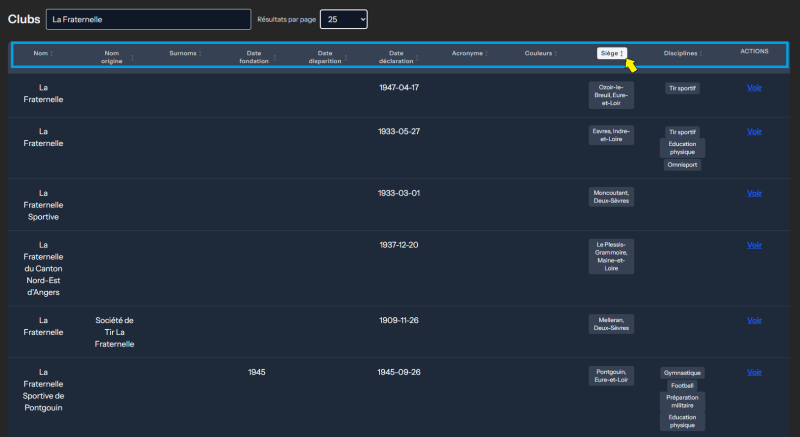Click the Clubs page heading
The width and height of the screenshot is (800, 437).
coord(24,19)
